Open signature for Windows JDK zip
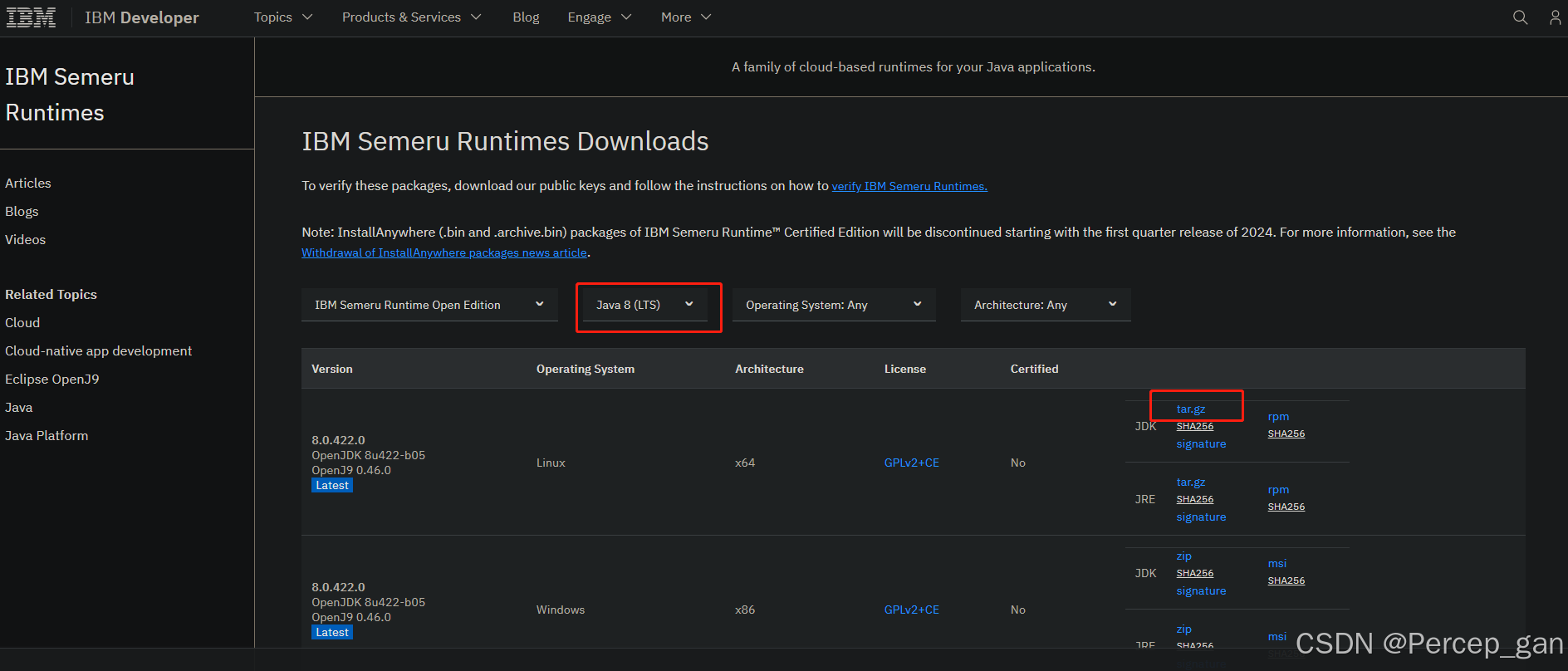 point(1201,590)
